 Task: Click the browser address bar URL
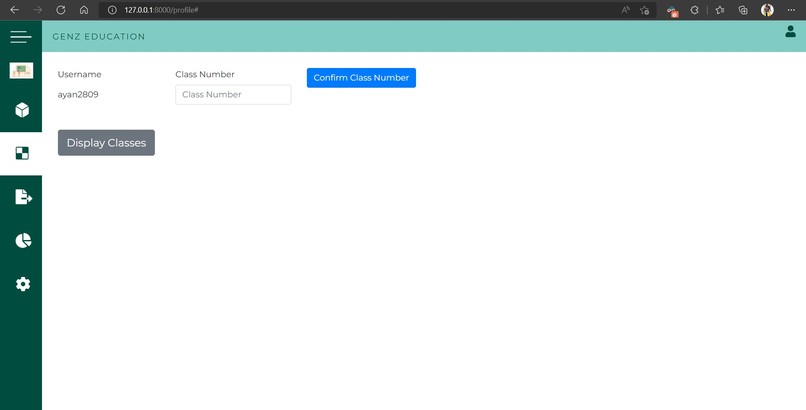click(161, 10)
